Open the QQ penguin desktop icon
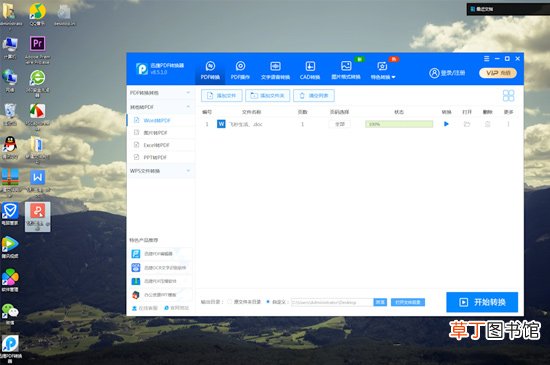Viewport: 550px width, 365px height. tap(10, 147)
